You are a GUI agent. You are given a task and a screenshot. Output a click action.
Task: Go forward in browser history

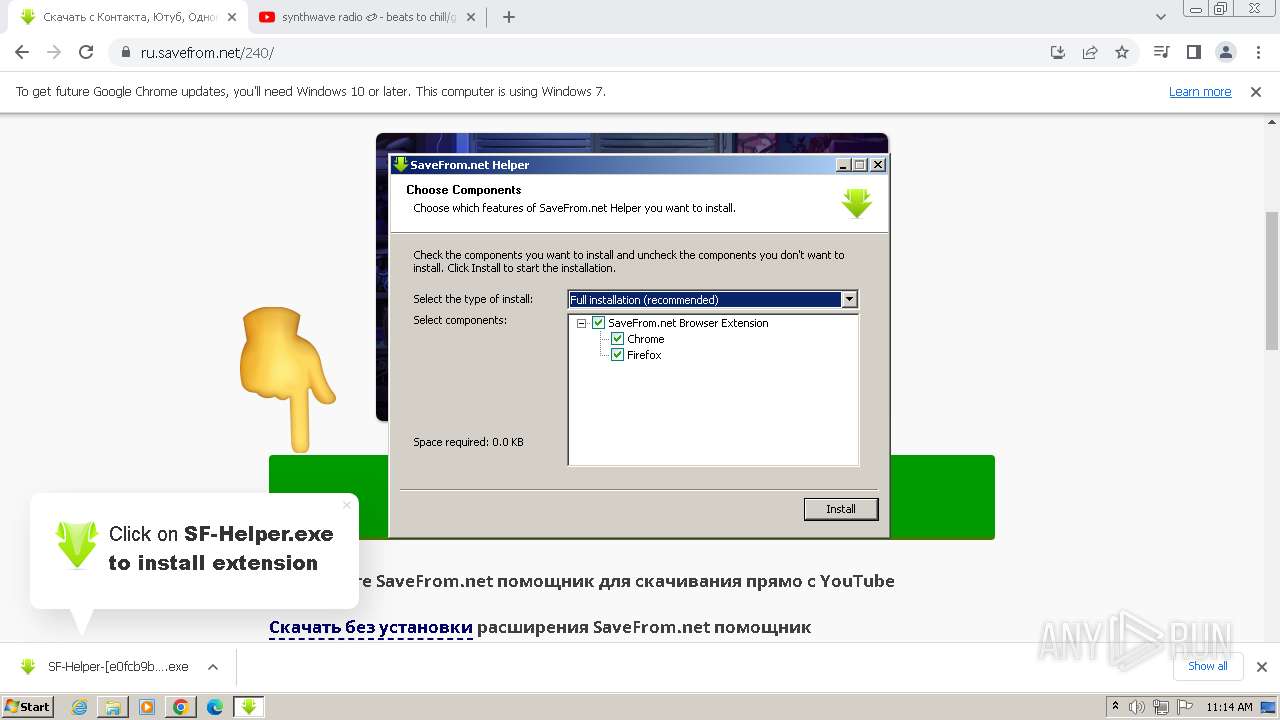54,53
